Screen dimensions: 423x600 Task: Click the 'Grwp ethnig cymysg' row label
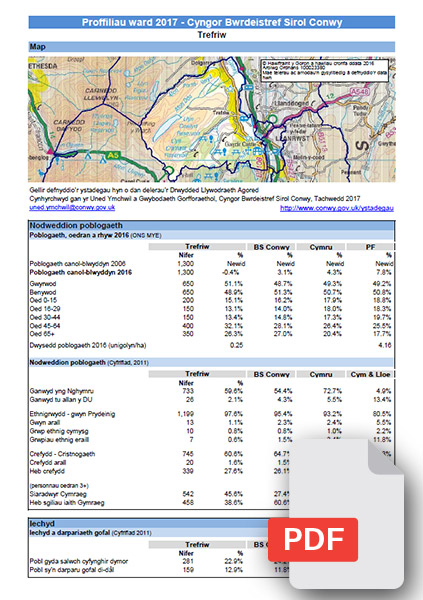click(x=59, y=431)
